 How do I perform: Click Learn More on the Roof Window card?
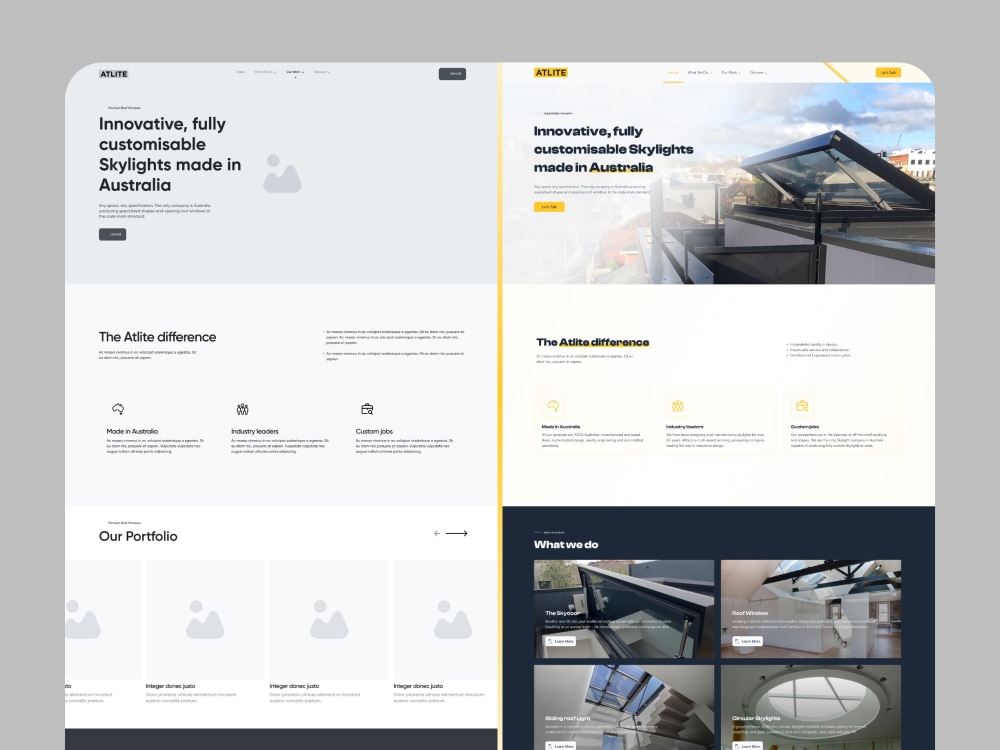[747, 641]
